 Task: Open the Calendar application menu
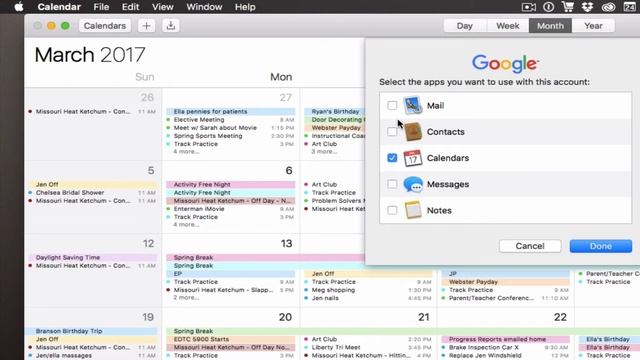59,7
